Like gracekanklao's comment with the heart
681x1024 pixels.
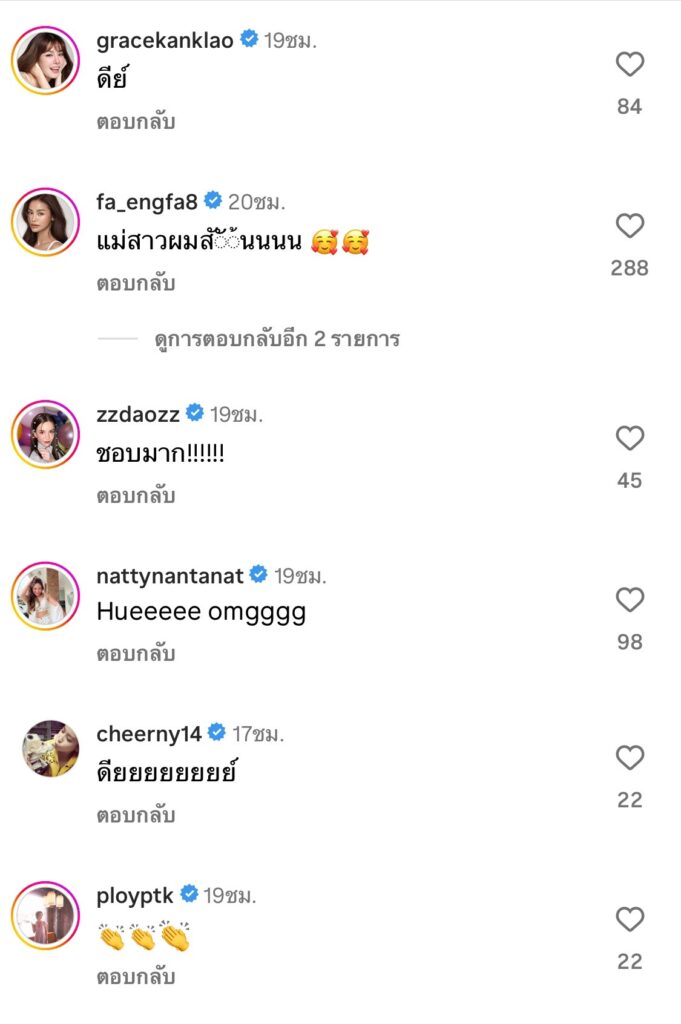pos(629,65)
